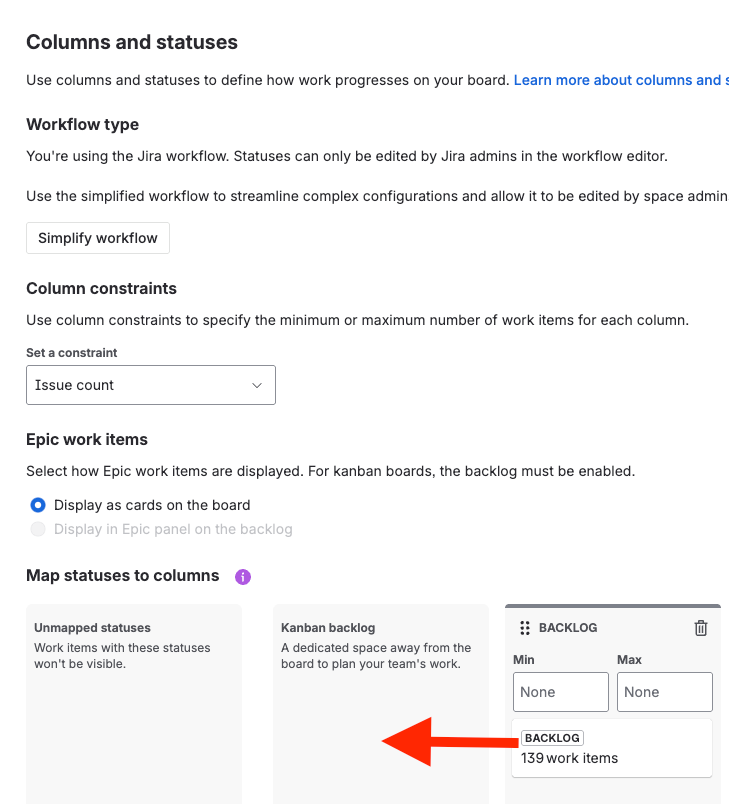Click the purple info icon beside Map statuses

click(x=242, y=577)
